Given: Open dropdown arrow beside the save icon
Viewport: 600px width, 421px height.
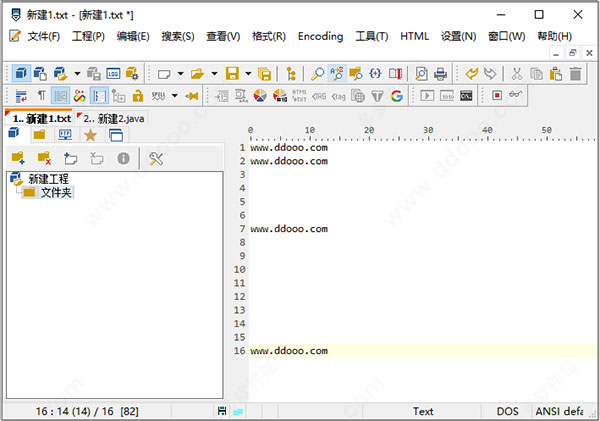Looking at the screenshot, I should coord(248,73).
